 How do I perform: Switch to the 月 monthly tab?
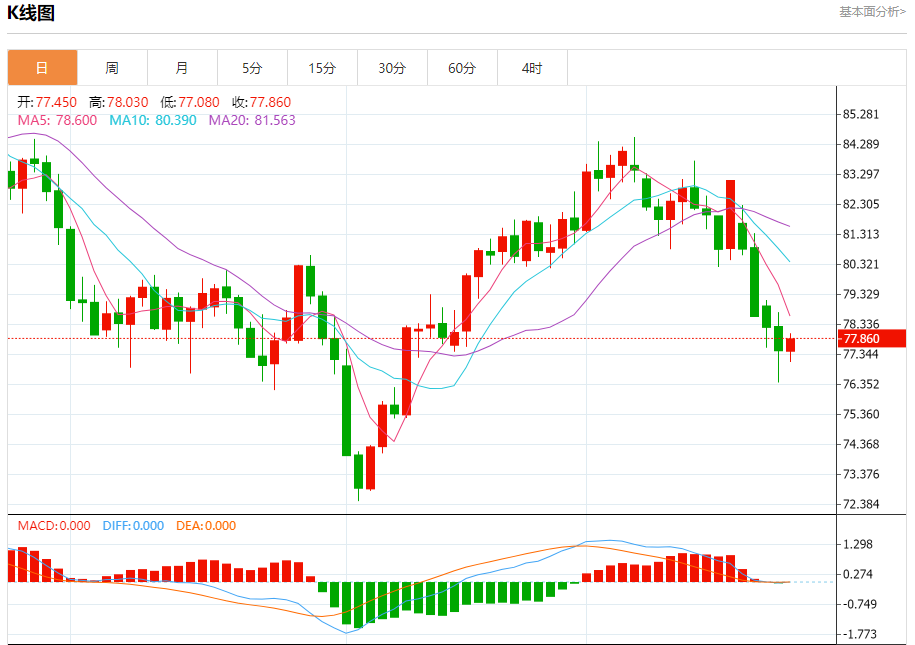click(x=182, y=68)
